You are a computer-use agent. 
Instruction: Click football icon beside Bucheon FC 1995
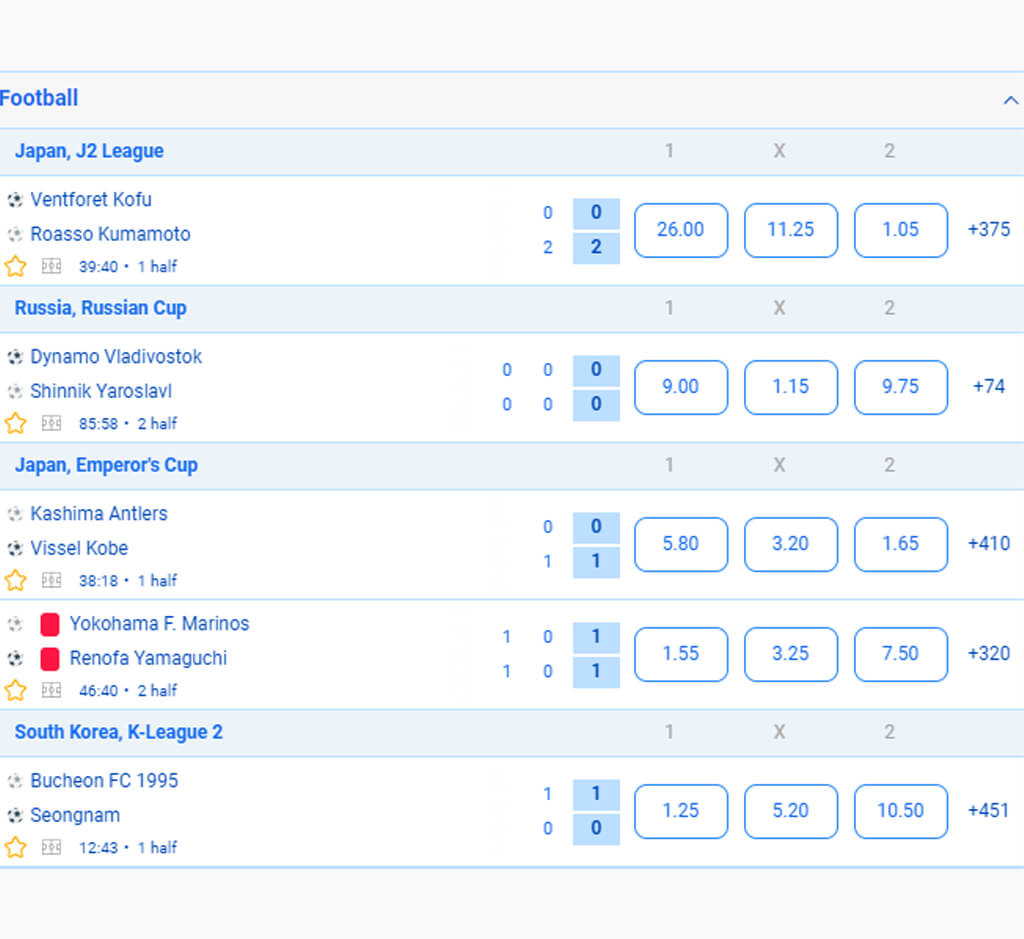15,781
